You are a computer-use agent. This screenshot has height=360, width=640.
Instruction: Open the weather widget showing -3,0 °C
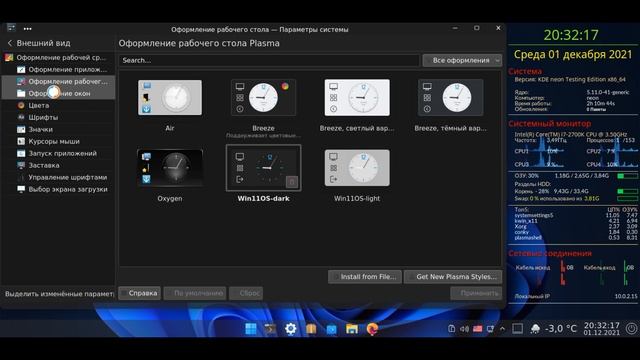click(x=553, y=329)
